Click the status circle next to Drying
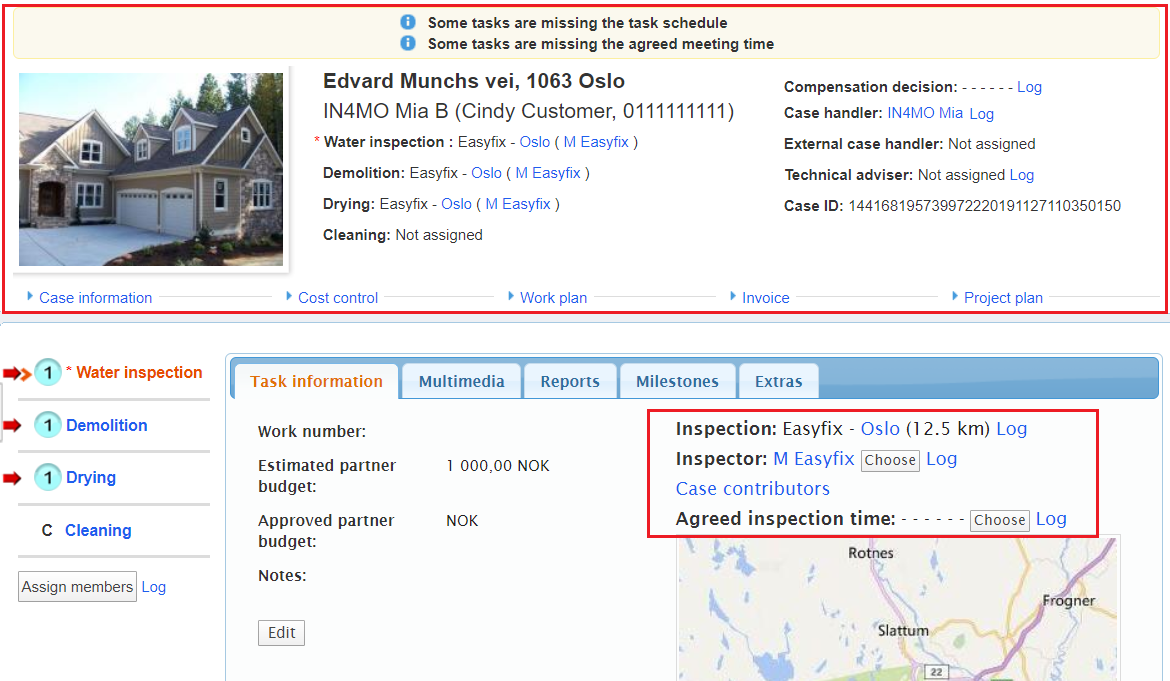The image size is (1170, 681). [48, 478]
